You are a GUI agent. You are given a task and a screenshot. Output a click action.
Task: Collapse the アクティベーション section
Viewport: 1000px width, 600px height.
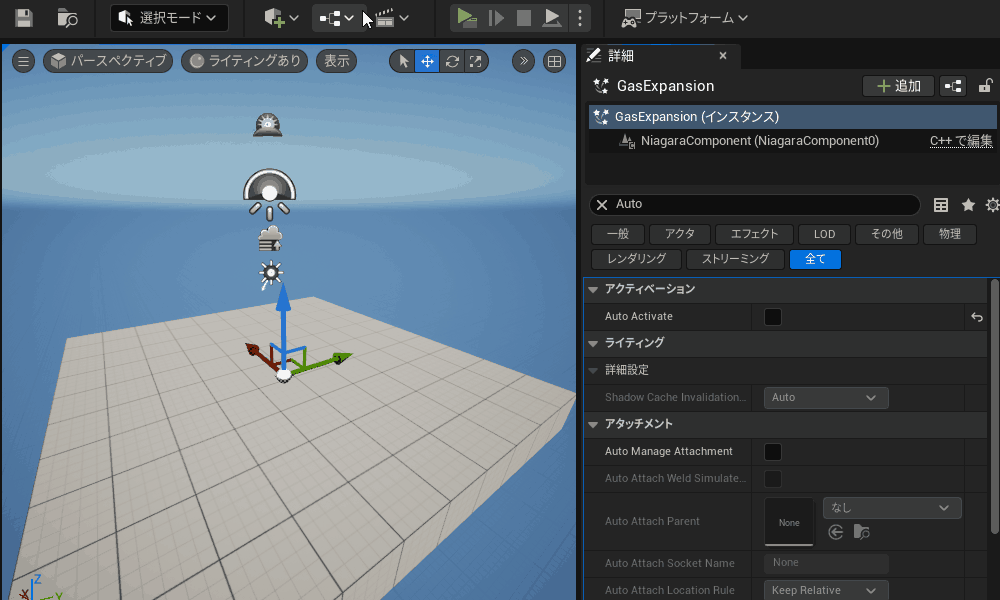pyautogui.click(x=593, y=289)
